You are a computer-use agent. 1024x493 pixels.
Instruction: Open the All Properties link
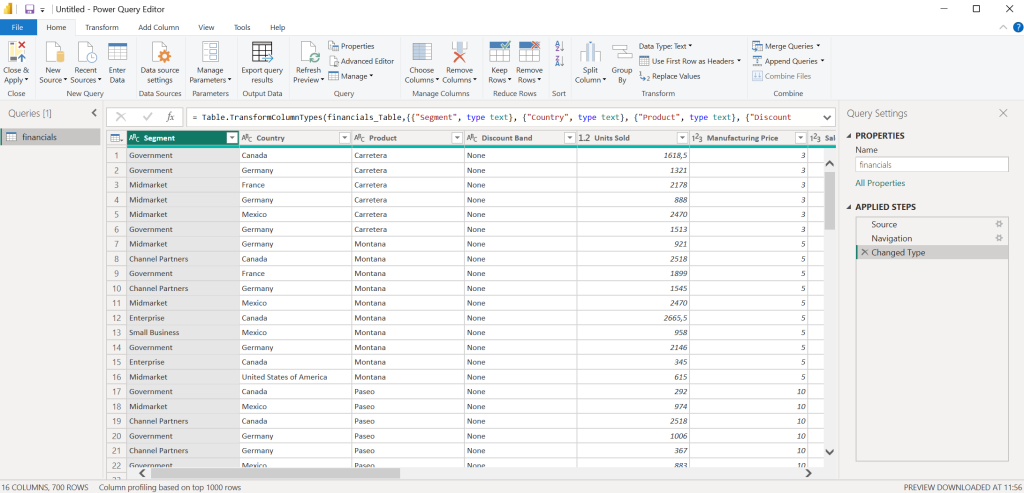click(880, 183)
